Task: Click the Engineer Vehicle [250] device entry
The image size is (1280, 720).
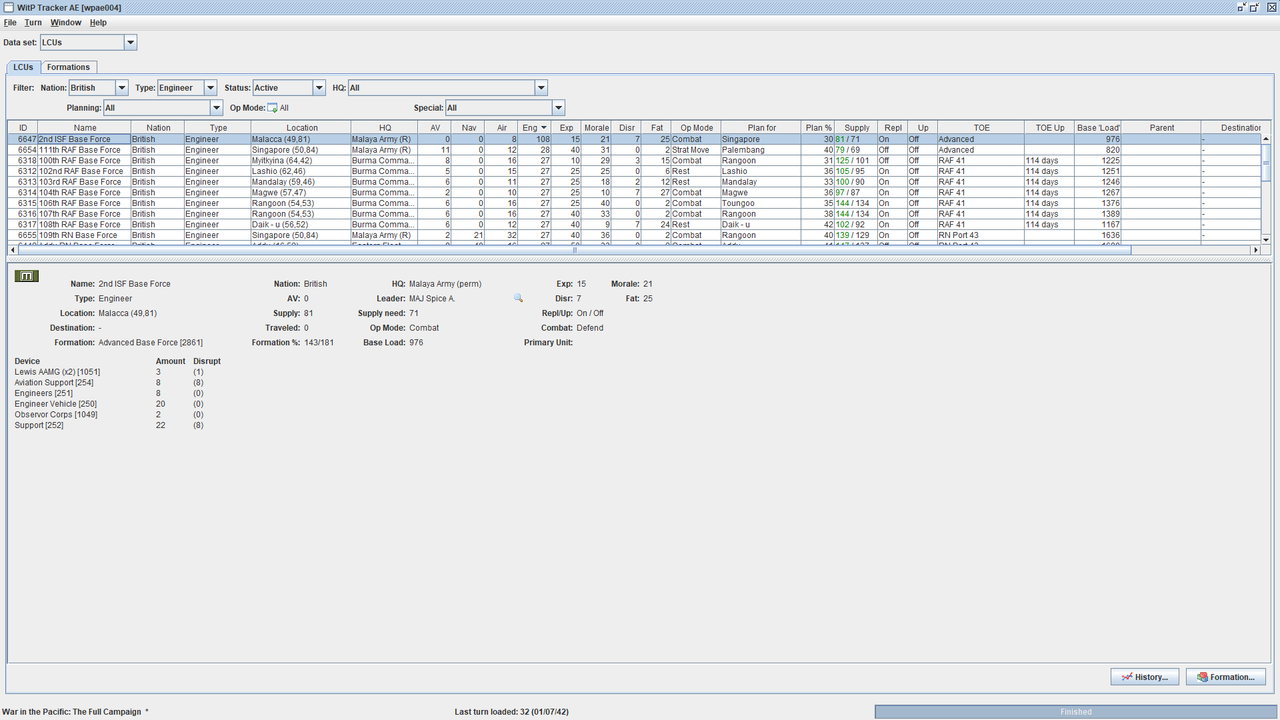Action: (56, 404)
